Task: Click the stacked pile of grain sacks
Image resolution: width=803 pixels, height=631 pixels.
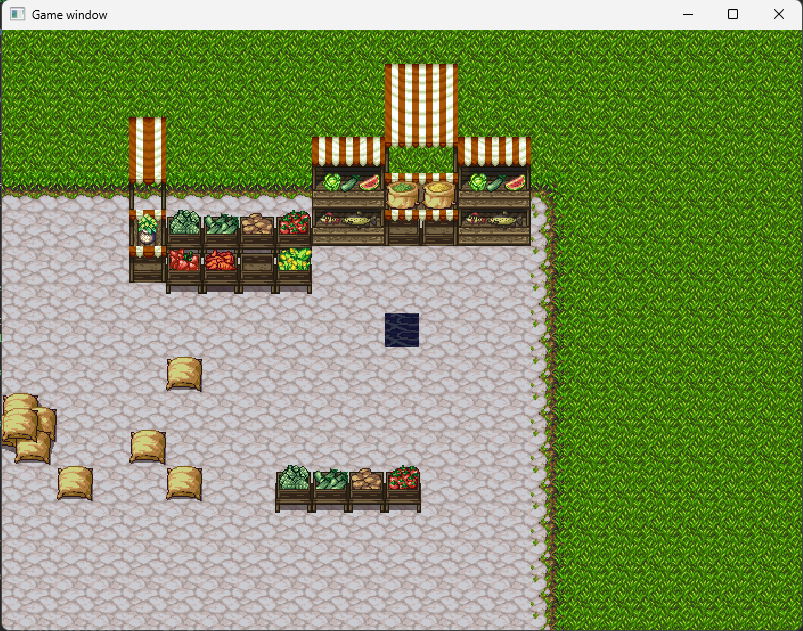Action: tap(29, 428)
